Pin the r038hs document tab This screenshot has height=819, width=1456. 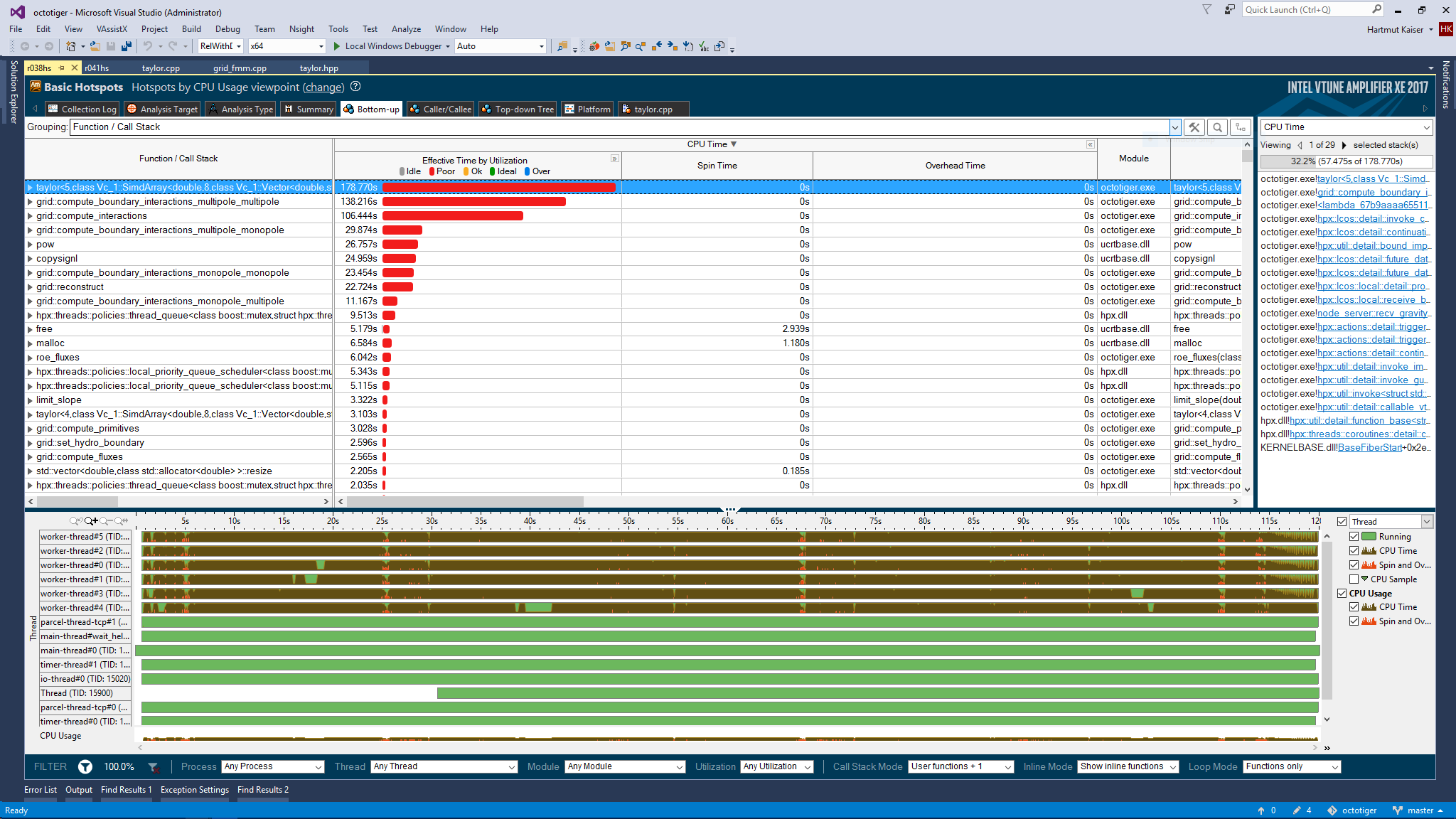(62, 68)
